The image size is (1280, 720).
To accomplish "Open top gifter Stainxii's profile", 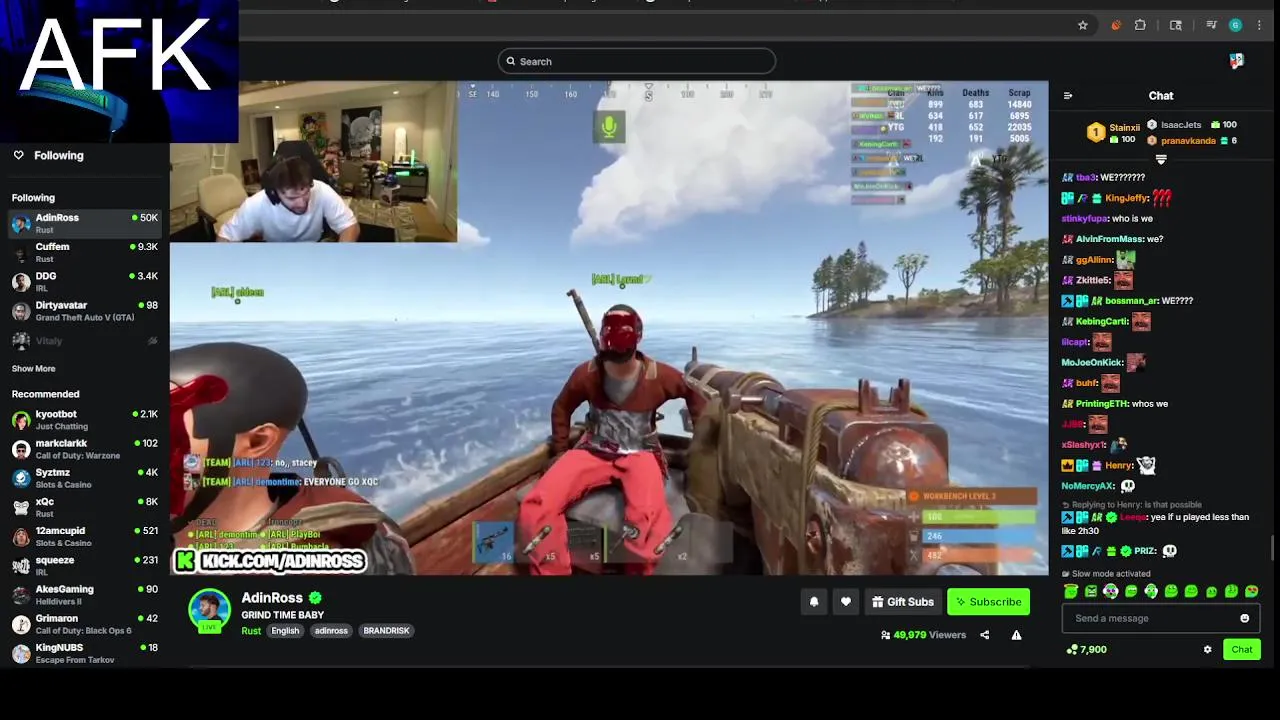I will pyautogui.click(x=1124, y=128).
